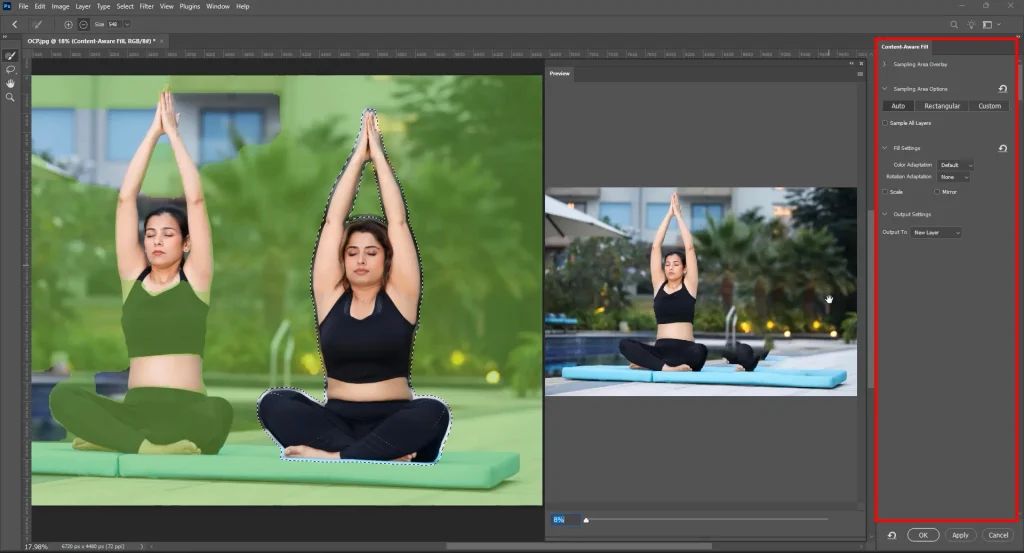Open the Plugins menu

tap(189, 7)
